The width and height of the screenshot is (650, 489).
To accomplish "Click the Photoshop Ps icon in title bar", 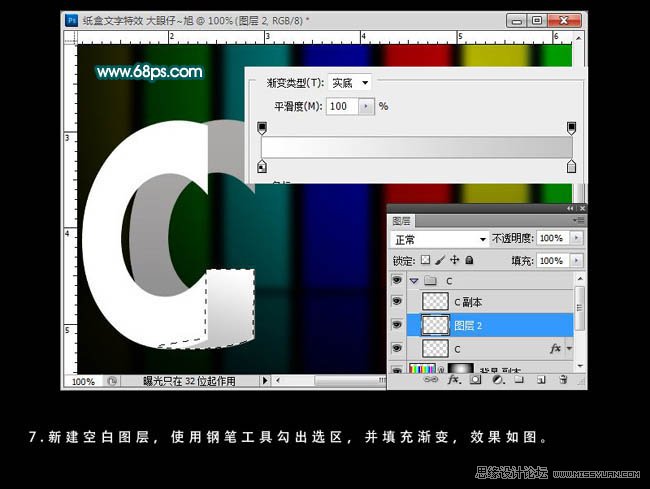I will click(71, 20).
